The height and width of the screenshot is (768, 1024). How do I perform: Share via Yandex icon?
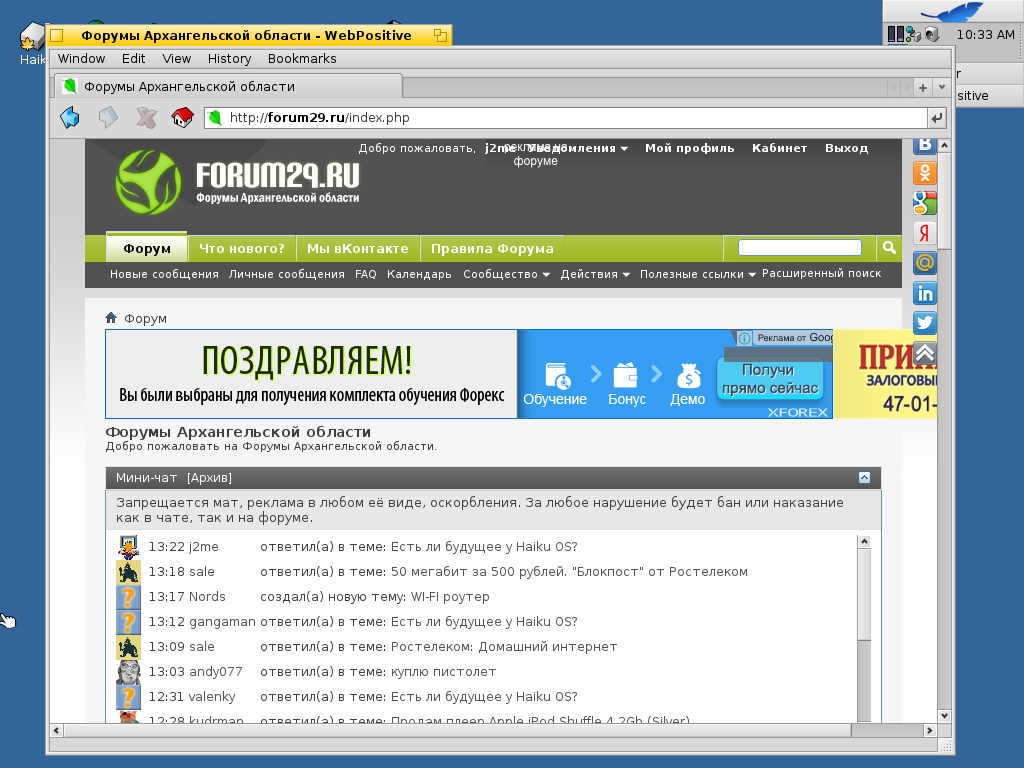tap(925, 233)
